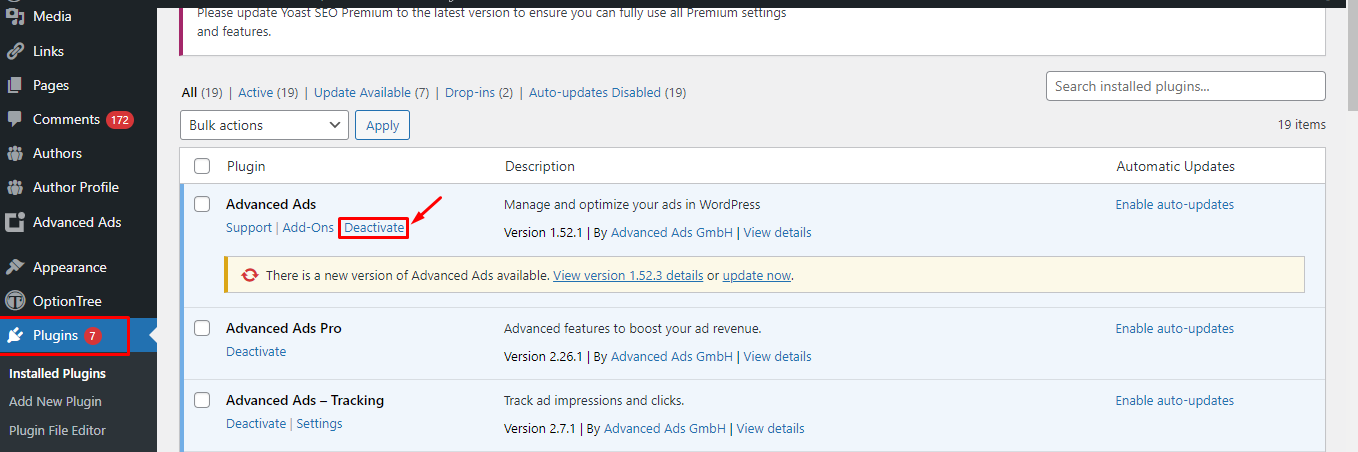
Task: Tick the select-all plugins checkbox in header
Action: (x=202, y=166)
